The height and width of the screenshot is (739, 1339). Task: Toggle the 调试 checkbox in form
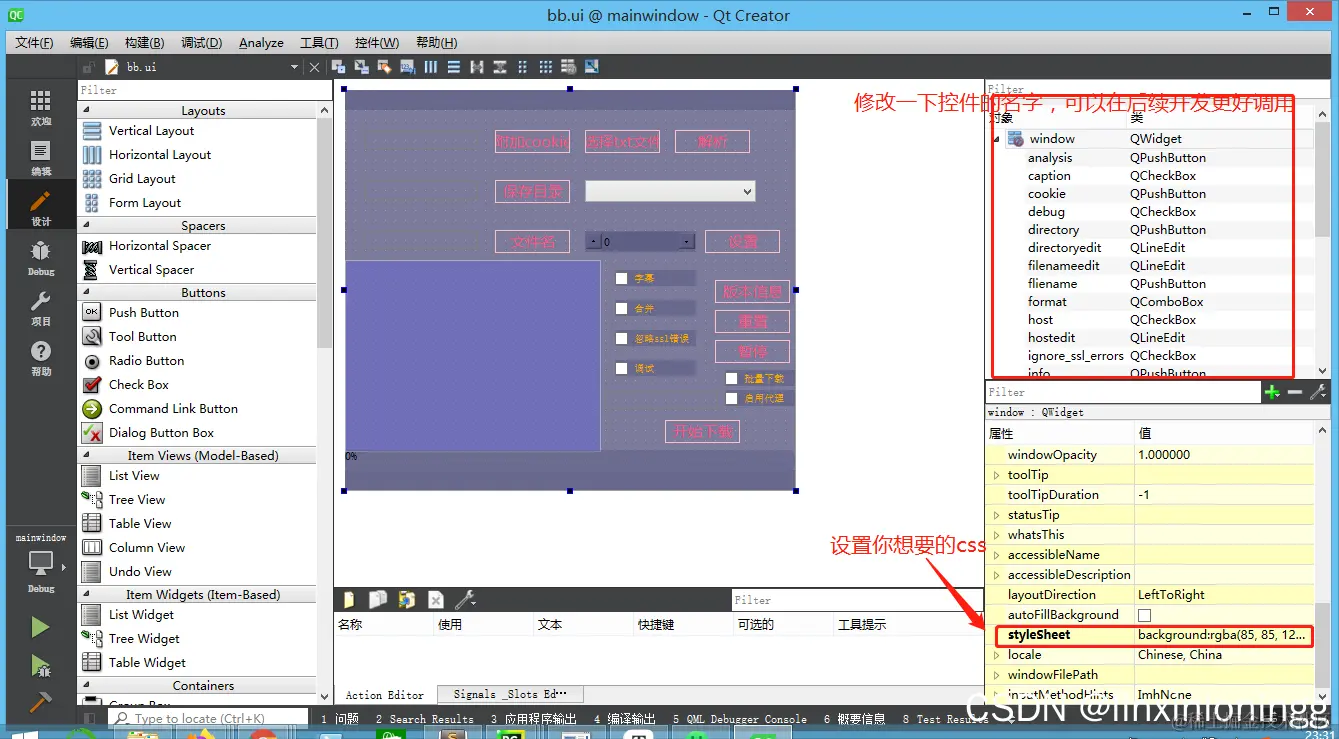(x=622, y=368)
